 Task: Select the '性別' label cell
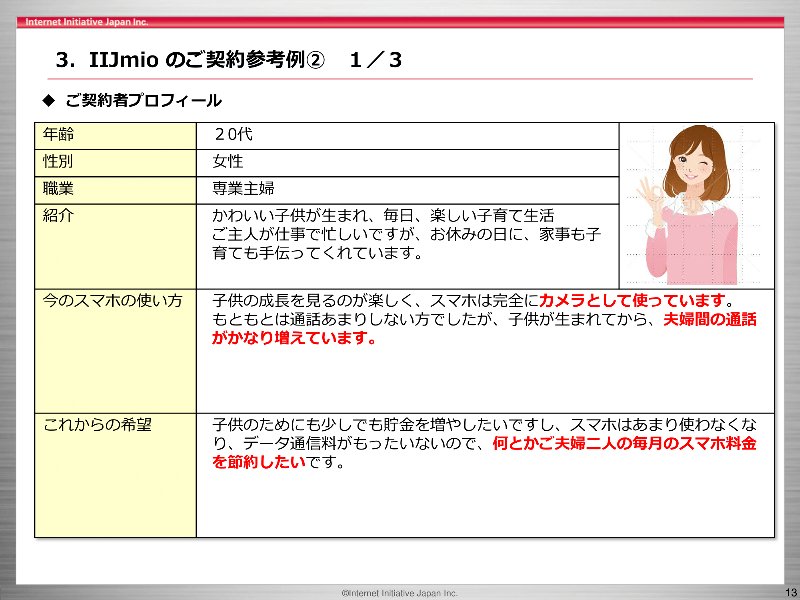click(115, 163)
